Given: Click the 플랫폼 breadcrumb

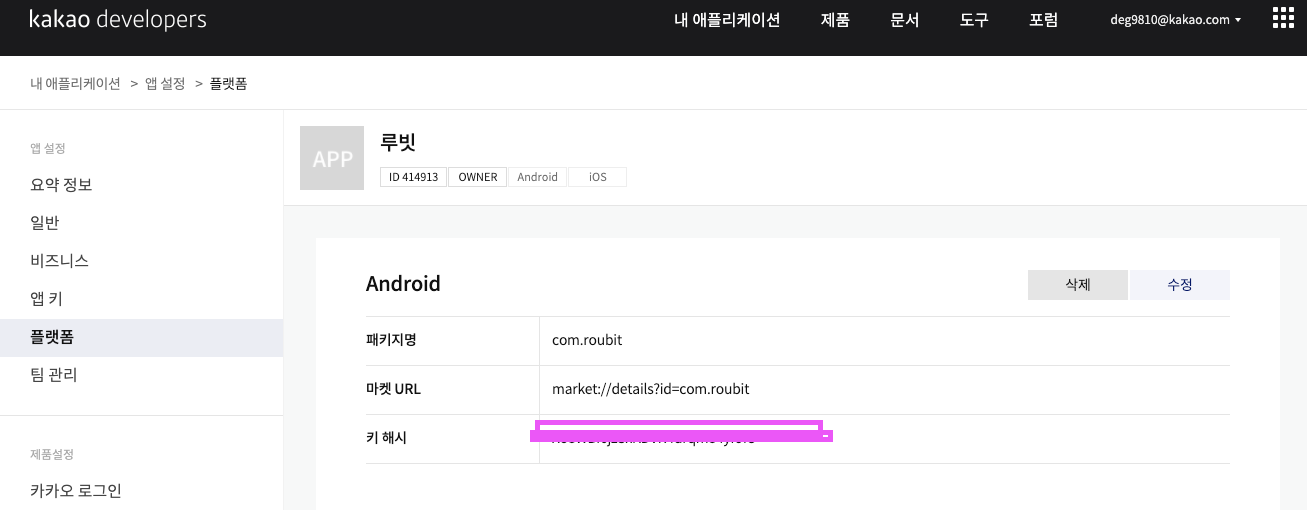Looking at the screenshot, I should pyautogui.click(x=228, y=84).
